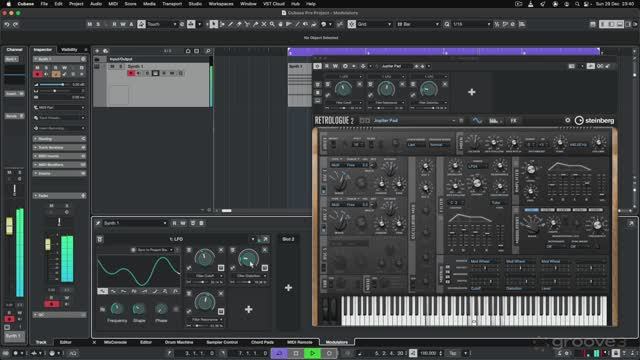This screenshot has width=640, height=360.
Task: Open Retrologue oscillator waveform page
Action: click(477, 120)
